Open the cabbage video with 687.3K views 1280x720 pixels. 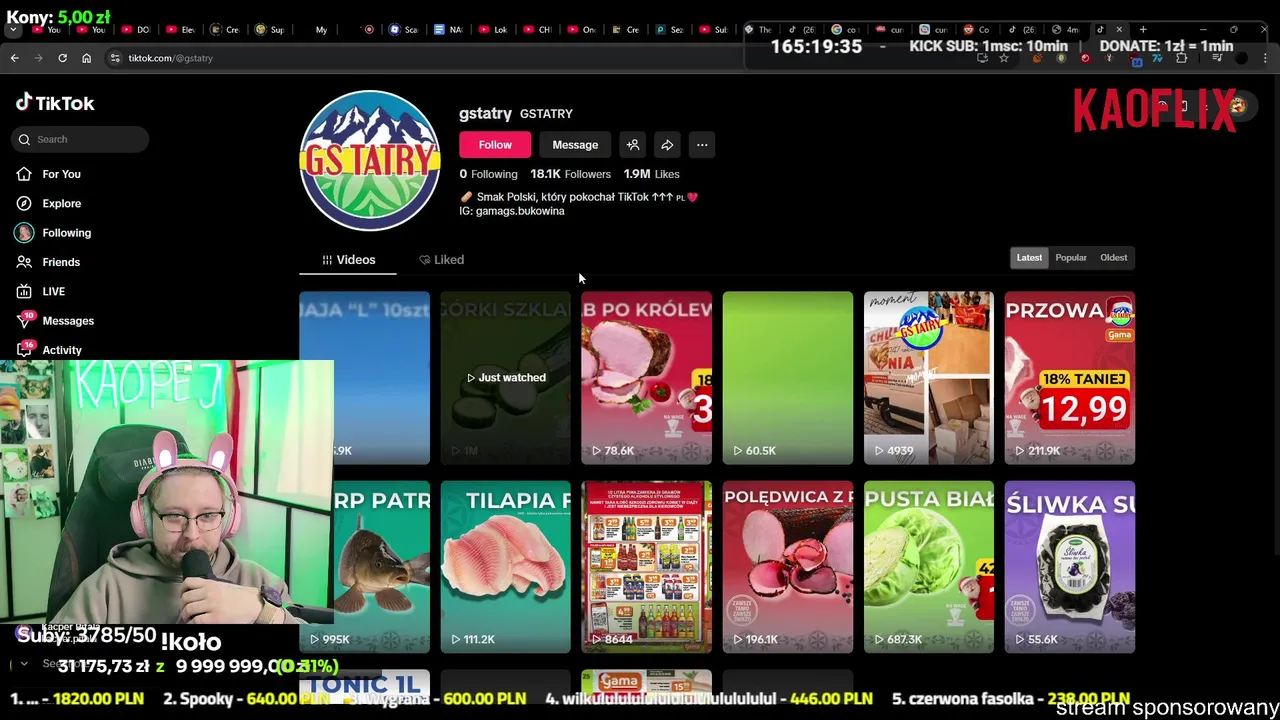[x=928, y=567]
